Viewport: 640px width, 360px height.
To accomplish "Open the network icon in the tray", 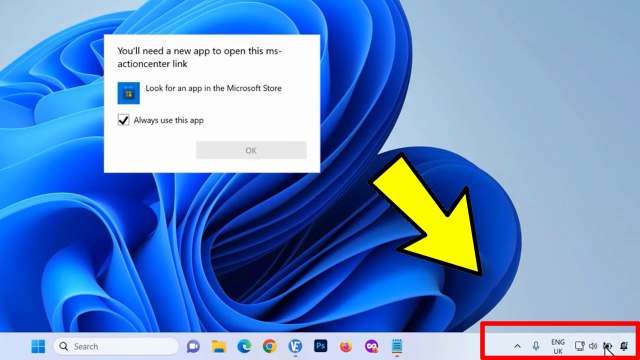I will click(x=580, y=346).
